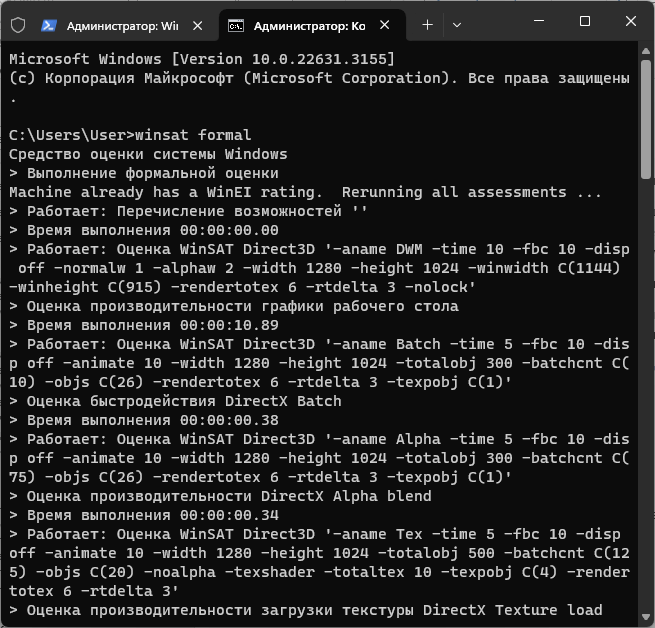Click the administrator shield icon

18,24
